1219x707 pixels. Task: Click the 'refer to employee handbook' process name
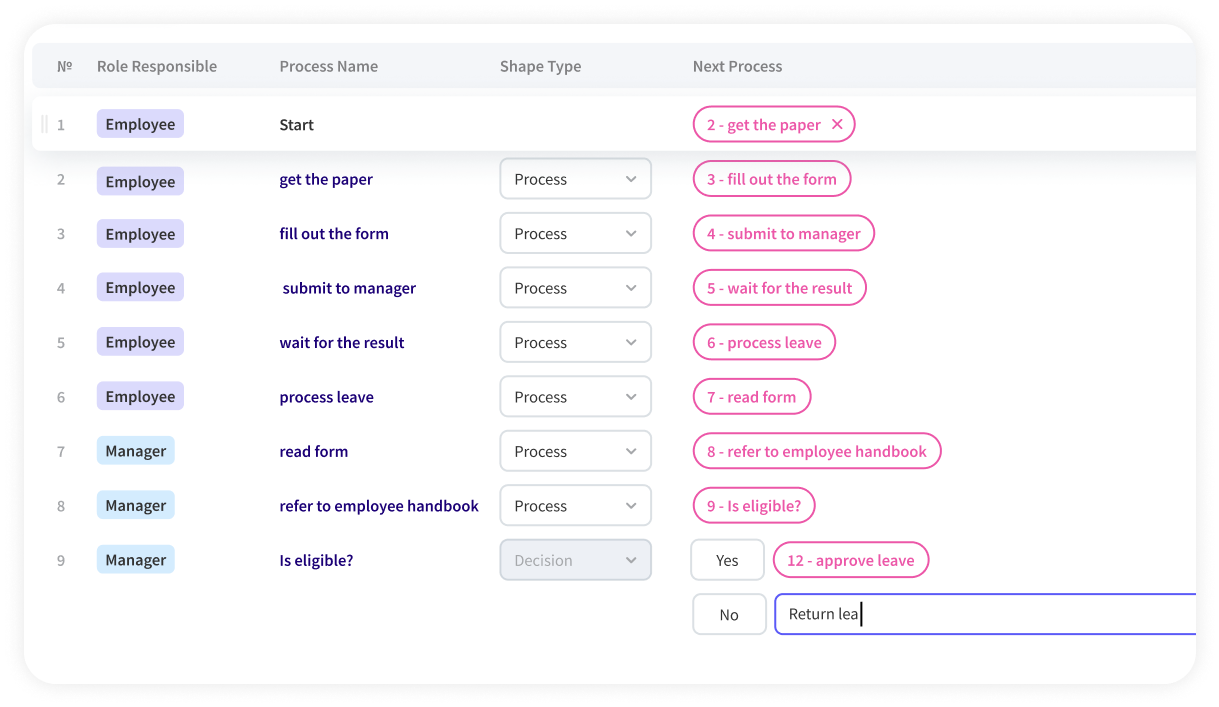click(x=379, y=507)
